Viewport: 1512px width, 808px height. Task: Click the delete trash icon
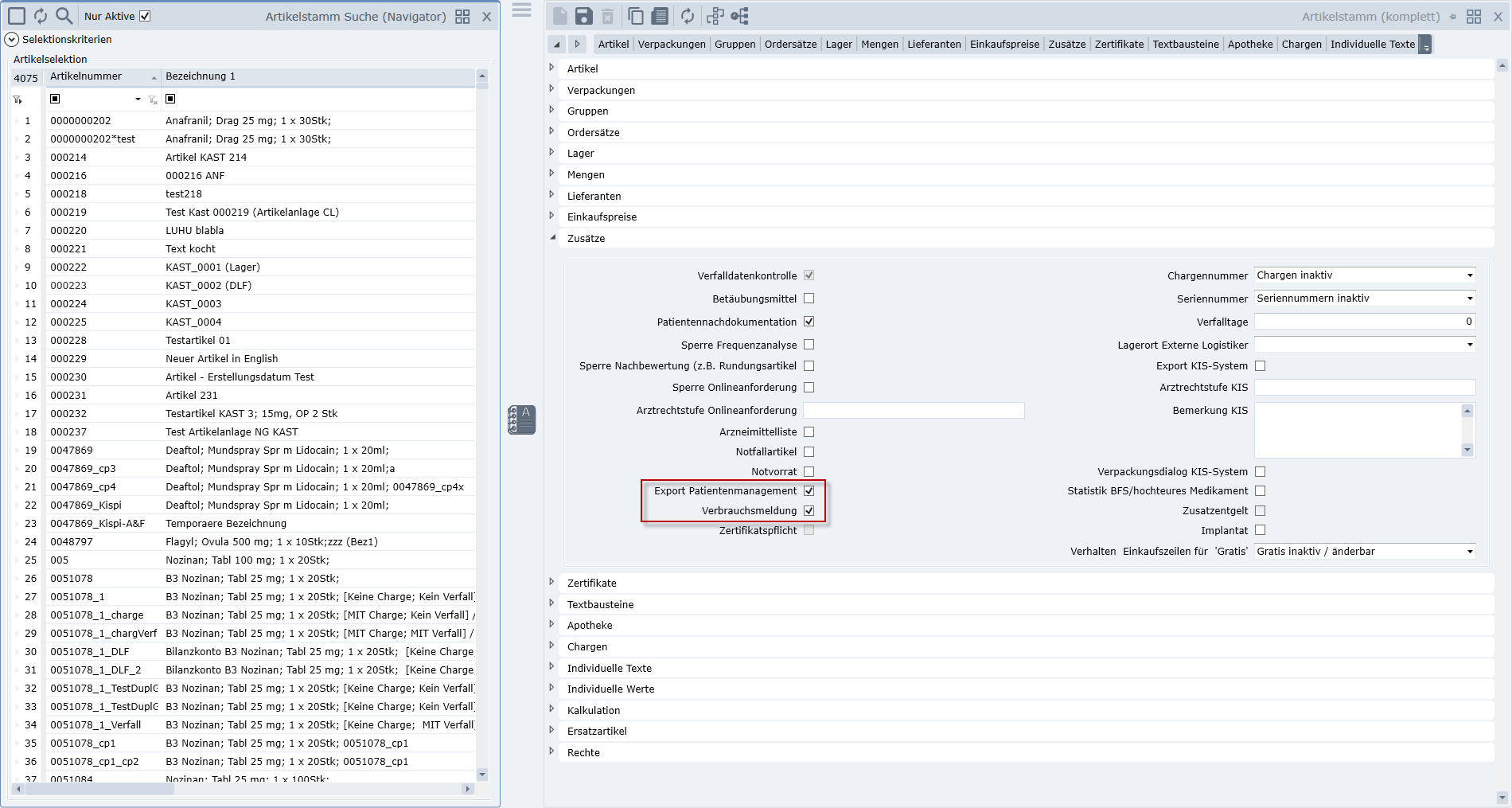(x=607, y=16)
